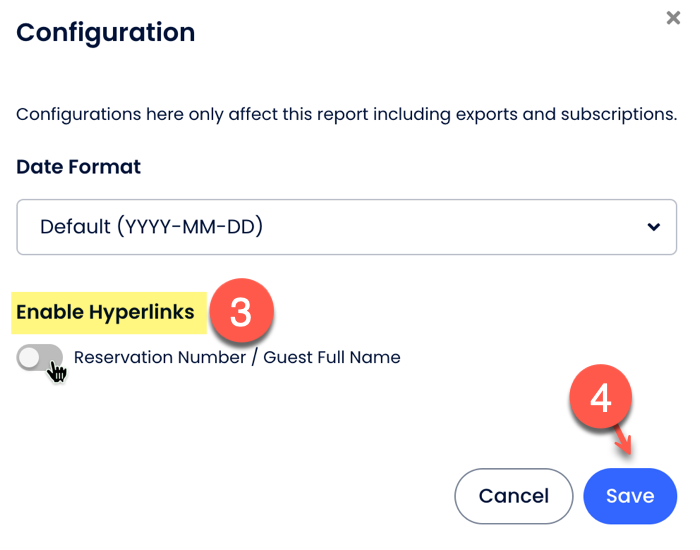
Task: Select the Default (YYYY-MM-DD) text in the combo box
Action: pyautogui.click(x=151, y=227)
